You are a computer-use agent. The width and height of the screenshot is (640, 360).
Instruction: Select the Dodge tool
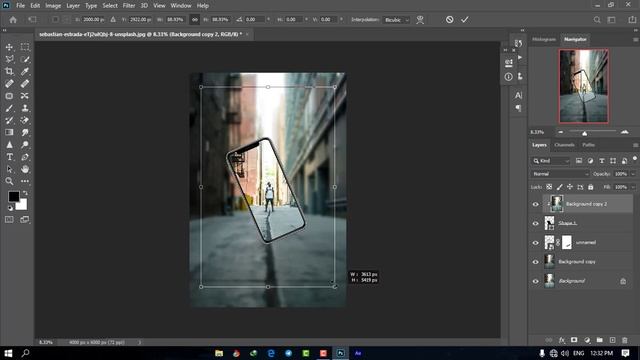pos(25,144)
